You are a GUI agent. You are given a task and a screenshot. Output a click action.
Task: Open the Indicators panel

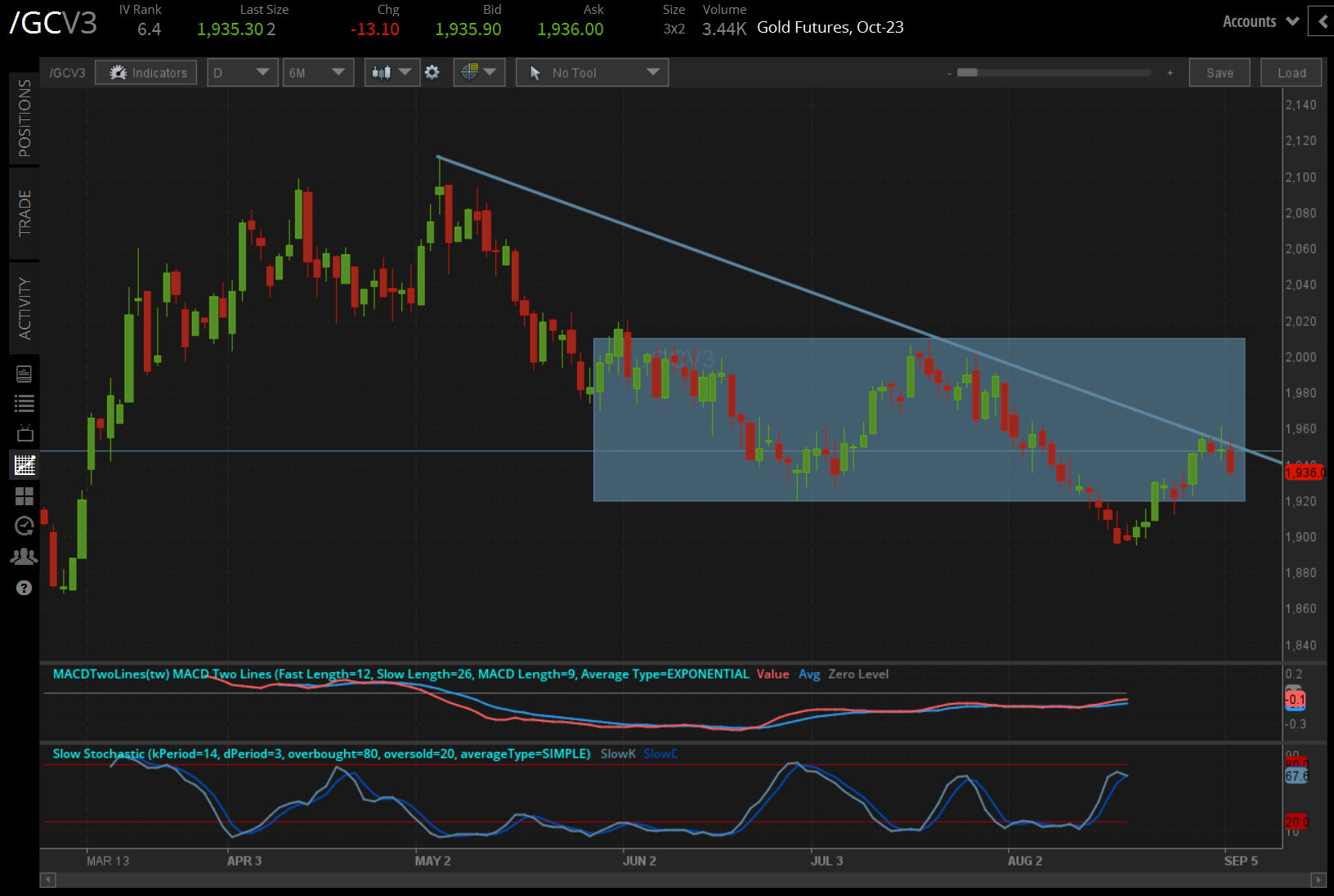(x=146, y=73)
